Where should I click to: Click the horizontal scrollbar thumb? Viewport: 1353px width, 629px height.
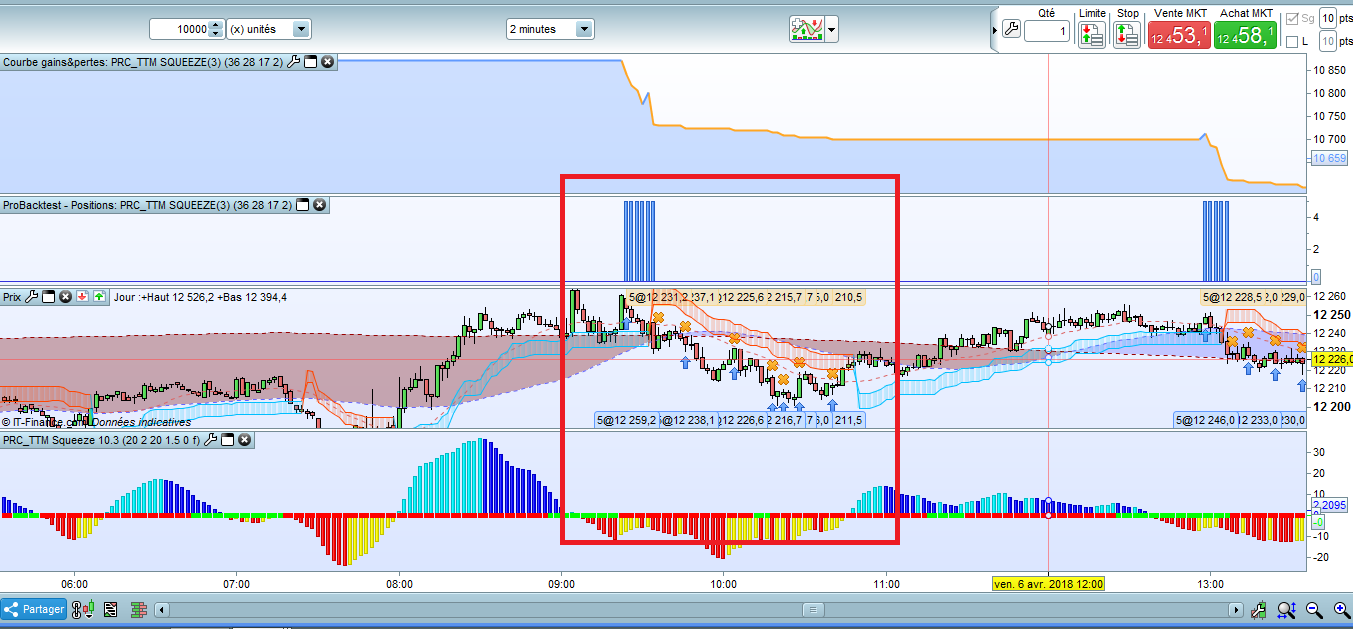point(812,610)
